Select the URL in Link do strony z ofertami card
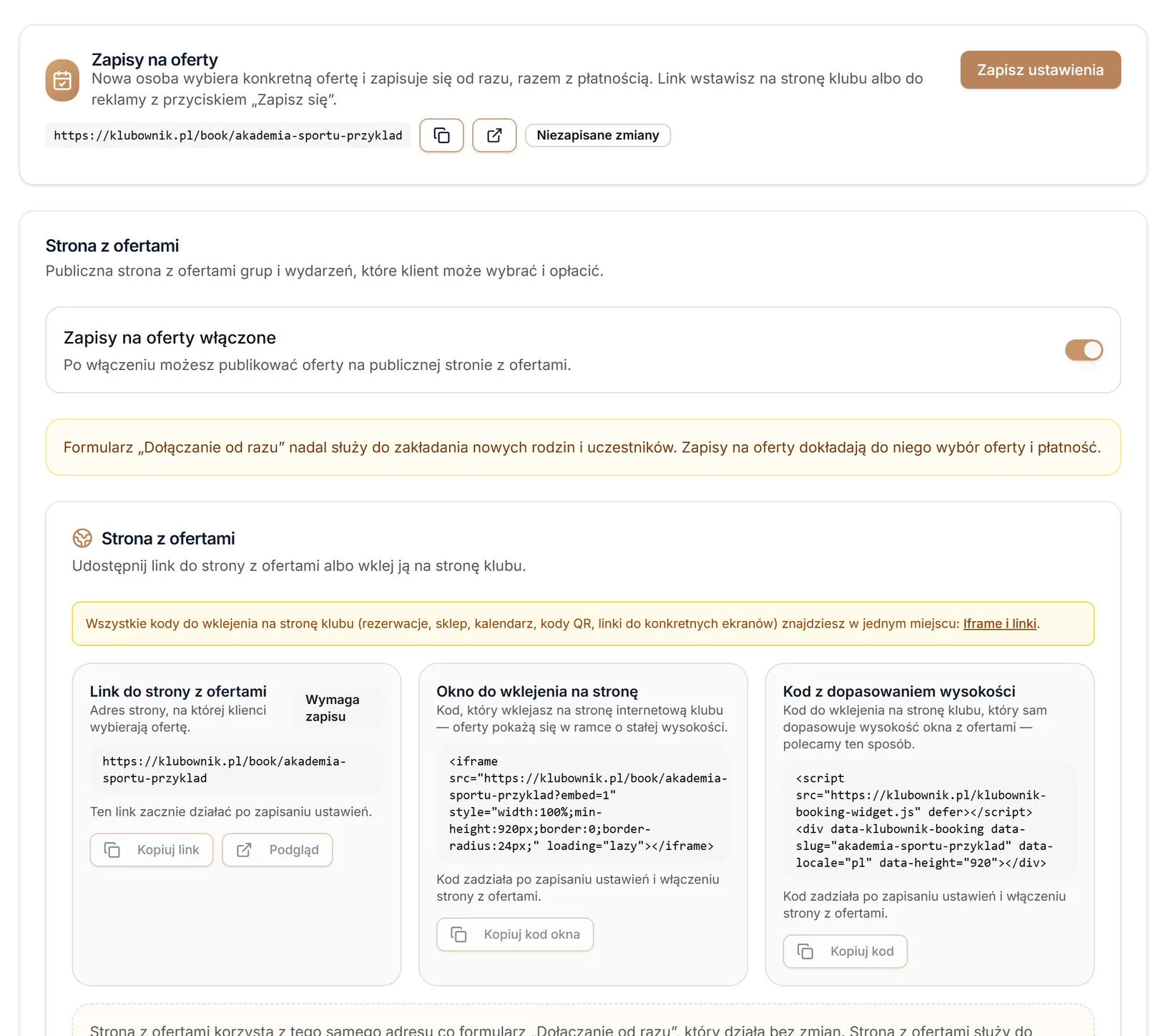Image resolution: width=1173 pixels, height=1036 pixels. point(237,770)
